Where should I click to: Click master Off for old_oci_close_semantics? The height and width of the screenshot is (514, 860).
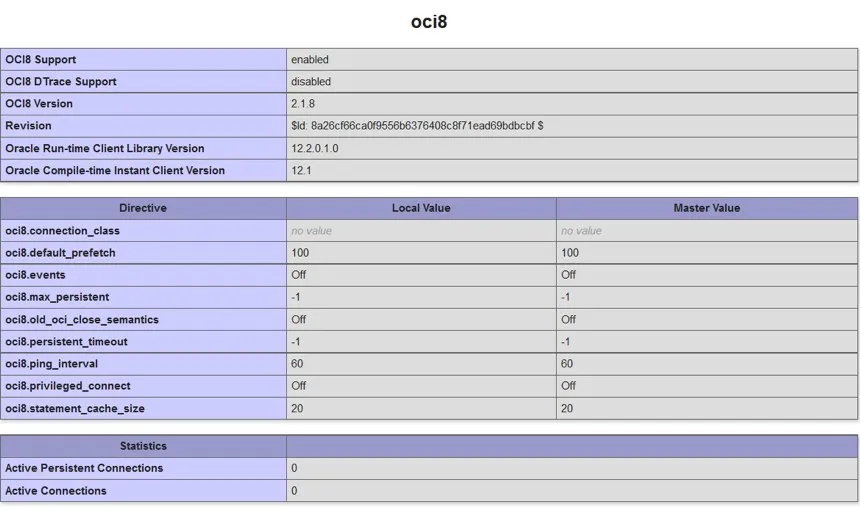[569, 319]
